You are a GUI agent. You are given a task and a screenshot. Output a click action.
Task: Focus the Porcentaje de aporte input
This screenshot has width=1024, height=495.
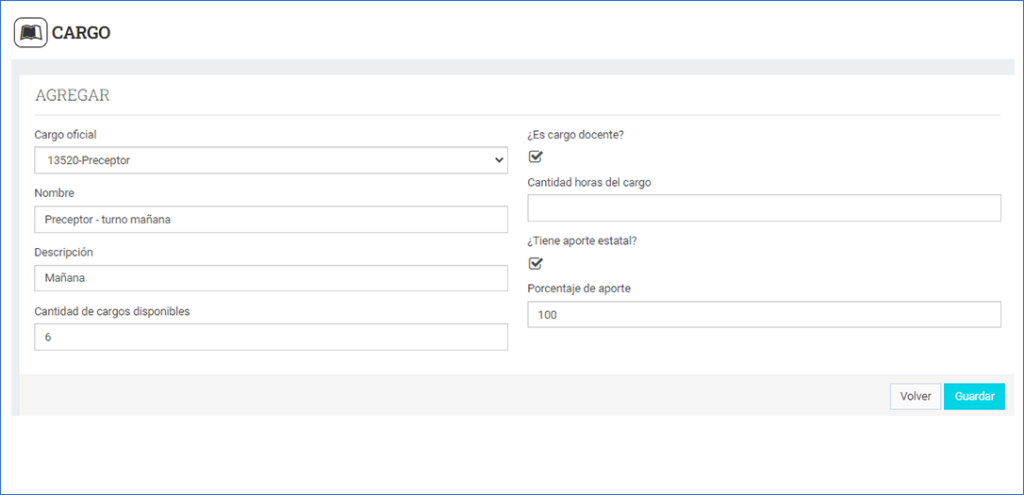pos(763,314)
